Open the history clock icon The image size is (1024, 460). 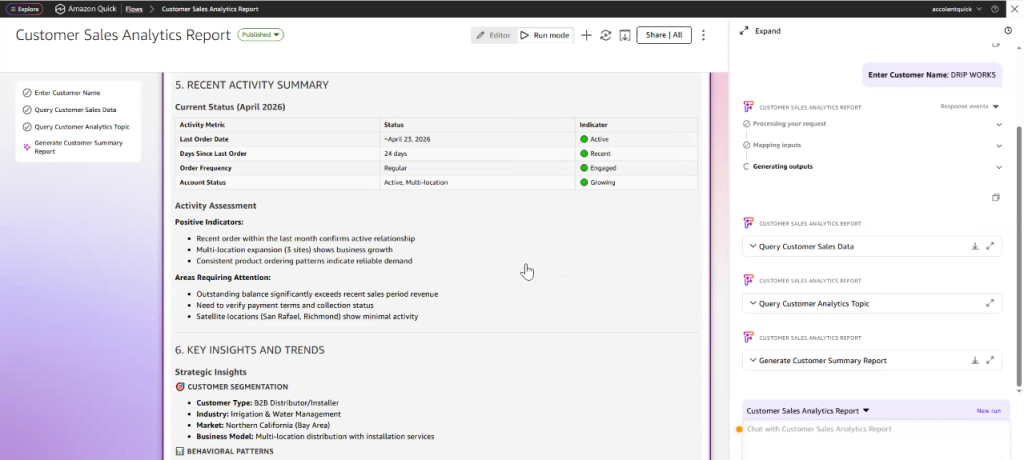1008,31
